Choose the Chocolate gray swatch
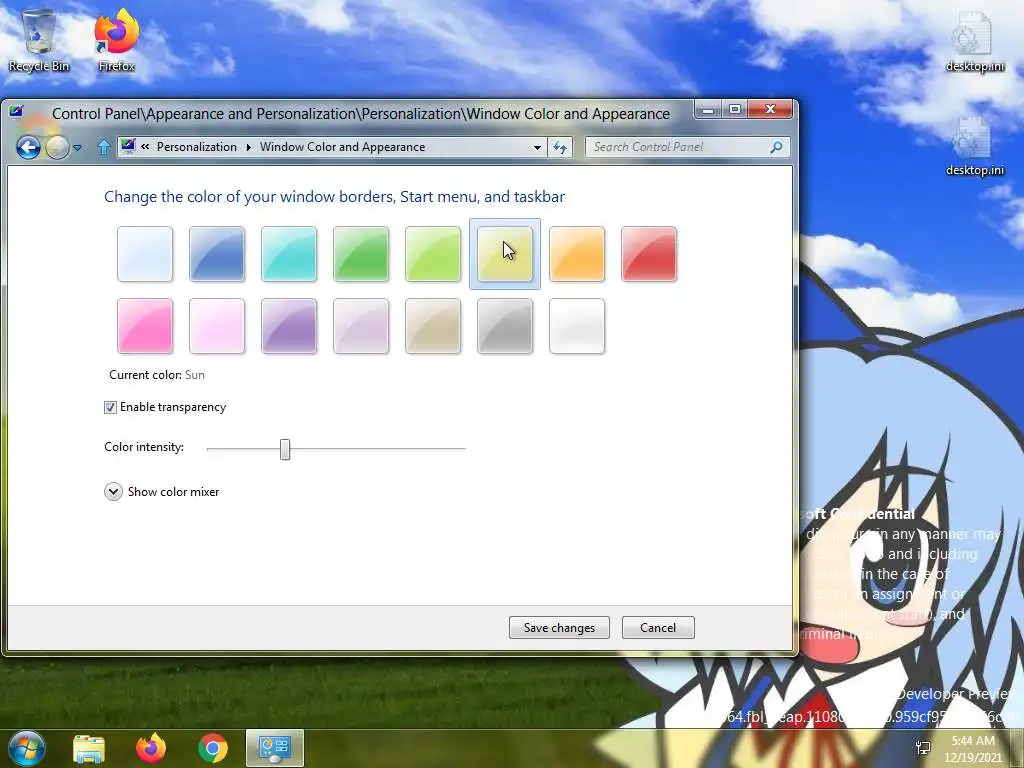The image size is (1024, 768). [x=505, y=326]
